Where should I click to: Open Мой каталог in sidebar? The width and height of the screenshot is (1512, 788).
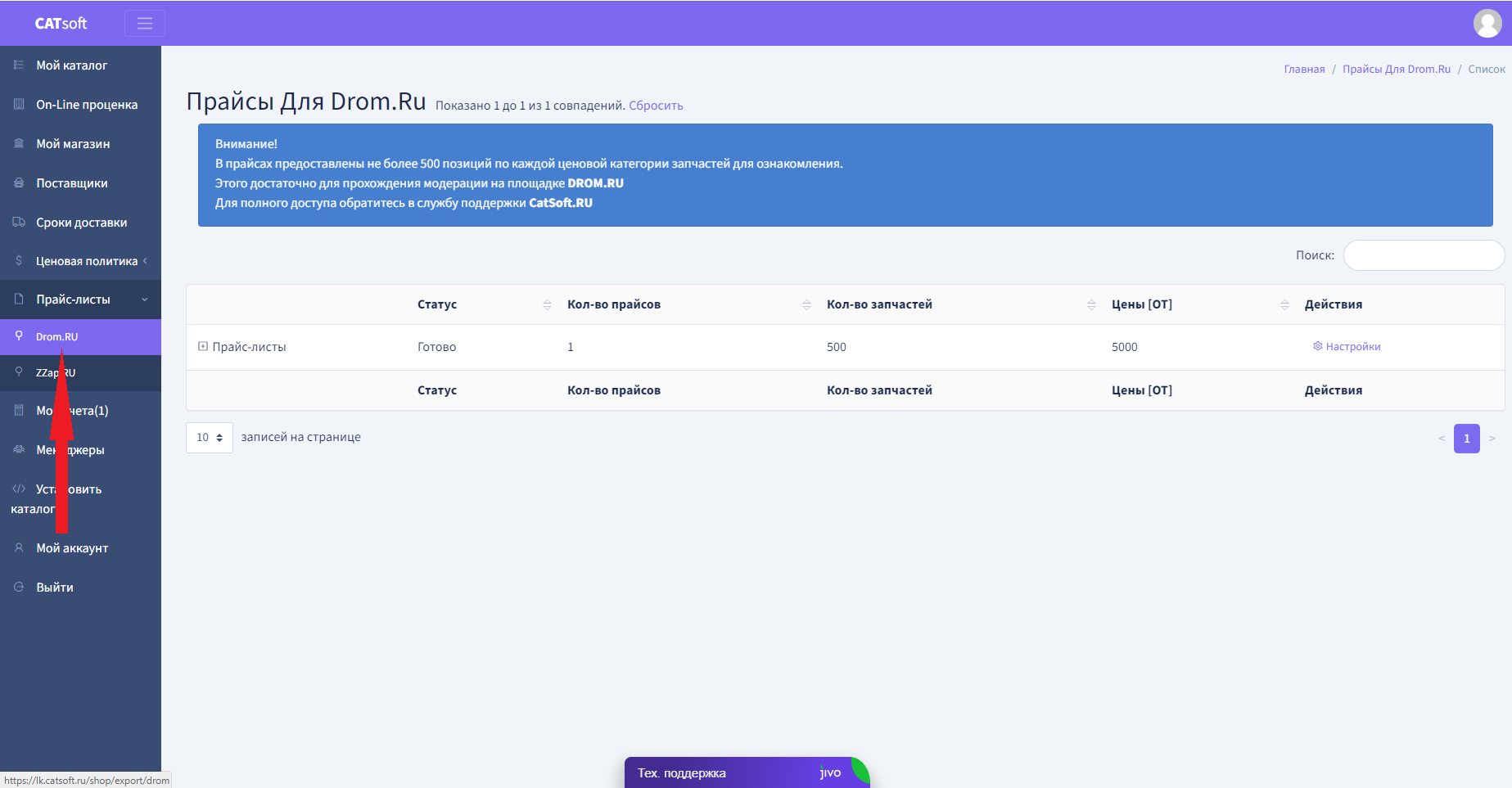[71, 65]
